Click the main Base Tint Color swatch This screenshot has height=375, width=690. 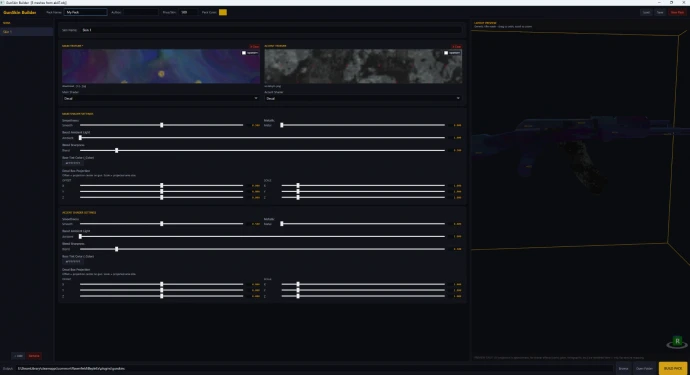pyautogui.click(x=73, y=163)
